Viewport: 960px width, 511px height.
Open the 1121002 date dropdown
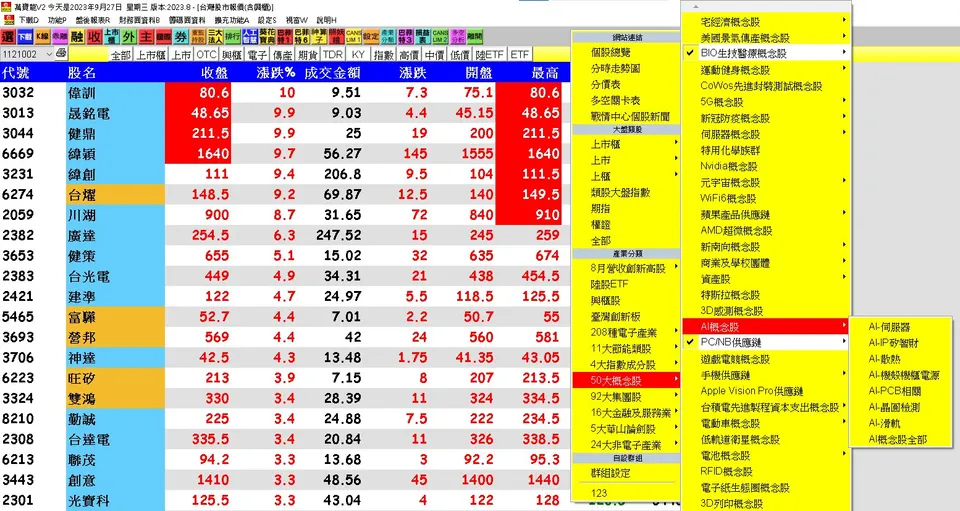(x=48, y=54)
